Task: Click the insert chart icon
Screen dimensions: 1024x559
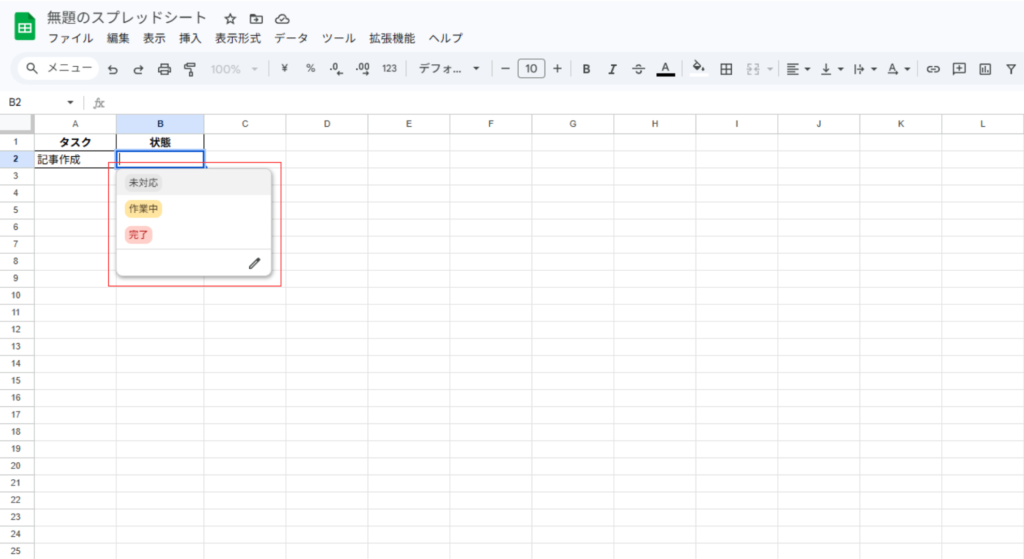Action: pos(985,69)
